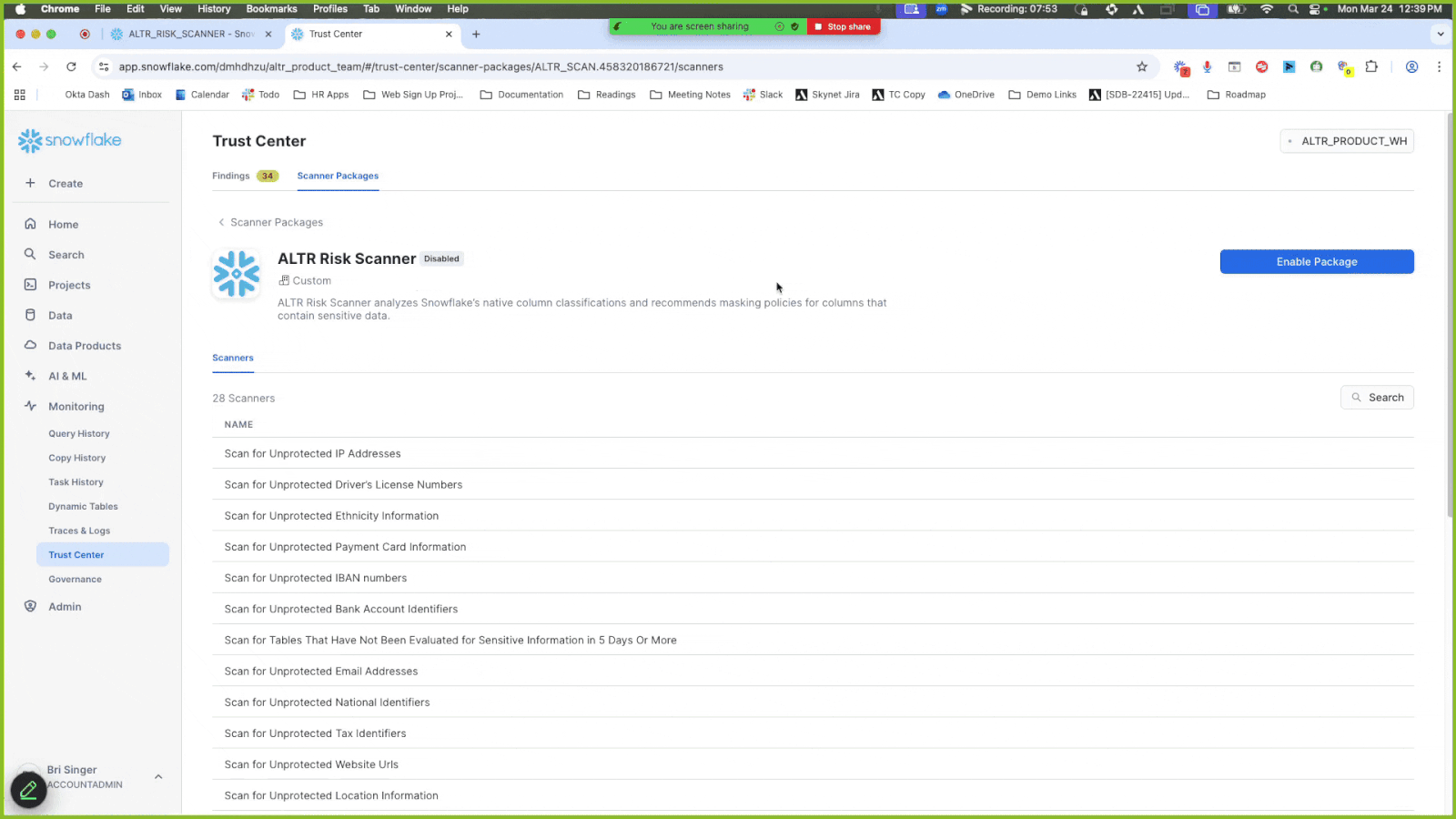Image resolution: width=1456 pixels, height=819 pixels.
Task: Click the Projects icon in the sidebar
Action: click(x=30, y=284)
